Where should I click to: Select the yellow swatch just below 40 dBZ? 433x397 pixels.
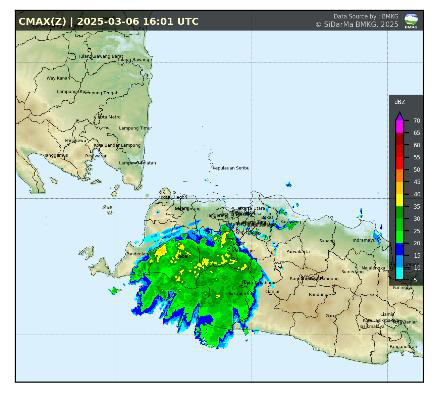pyautogui.click(x=399, y=200)
